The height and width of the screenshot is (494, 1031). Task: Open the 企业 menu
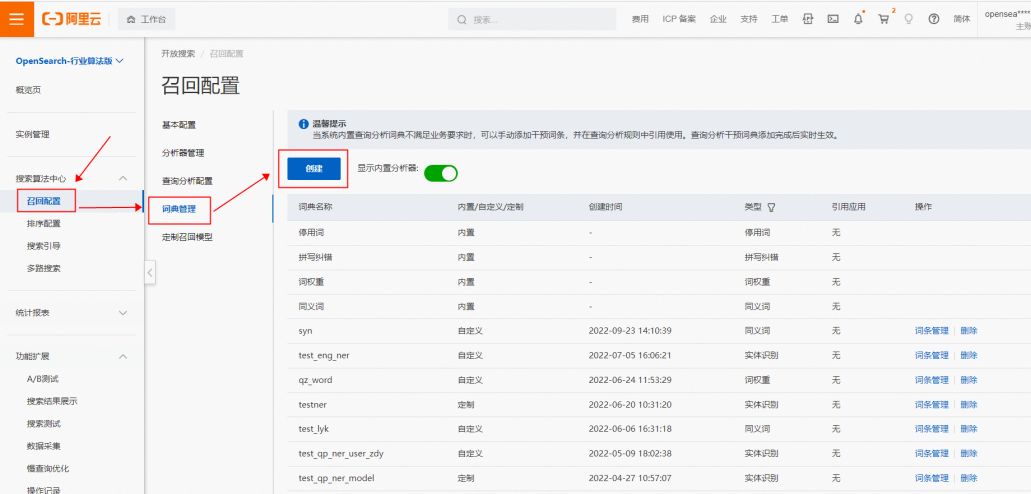point(718,19)
